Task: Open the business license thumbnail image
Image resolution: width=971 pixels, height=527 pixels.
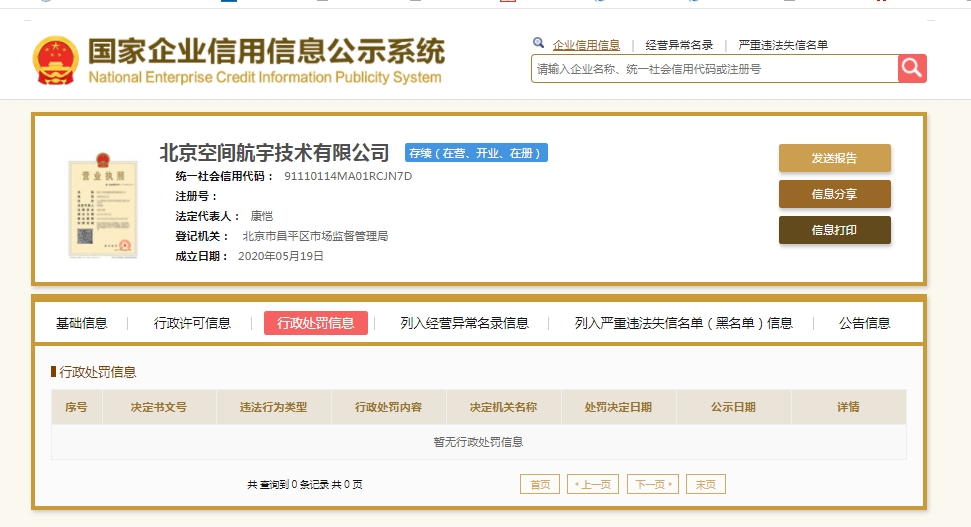Action: point(103,205)
